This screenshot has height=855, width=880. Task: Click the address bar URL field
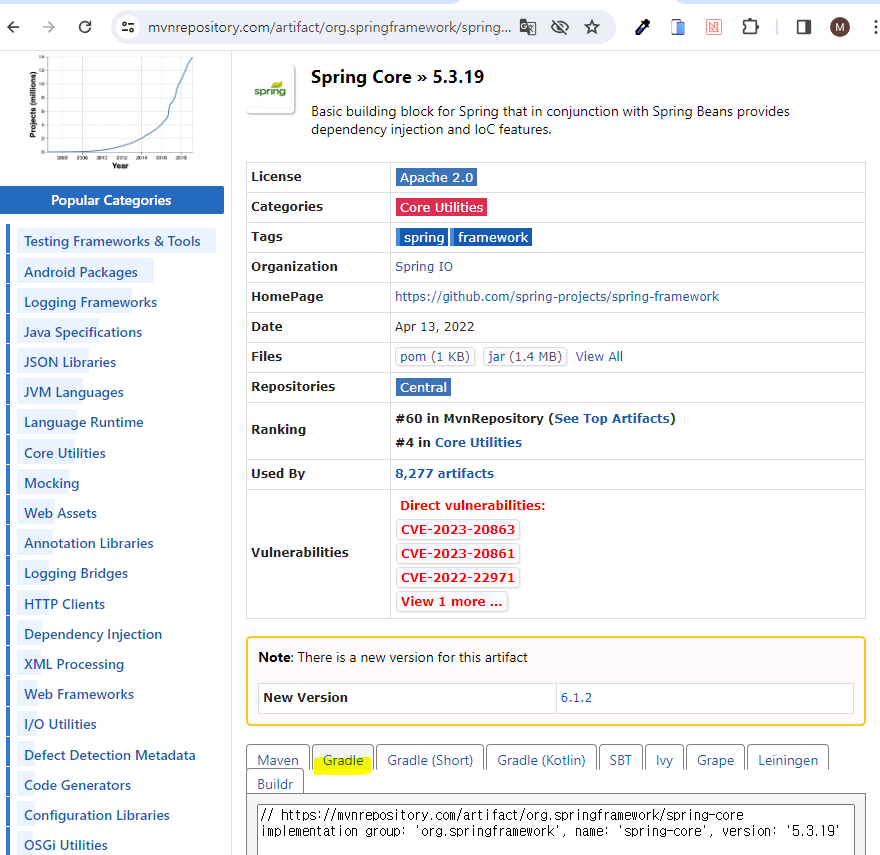tap(329, 27)
